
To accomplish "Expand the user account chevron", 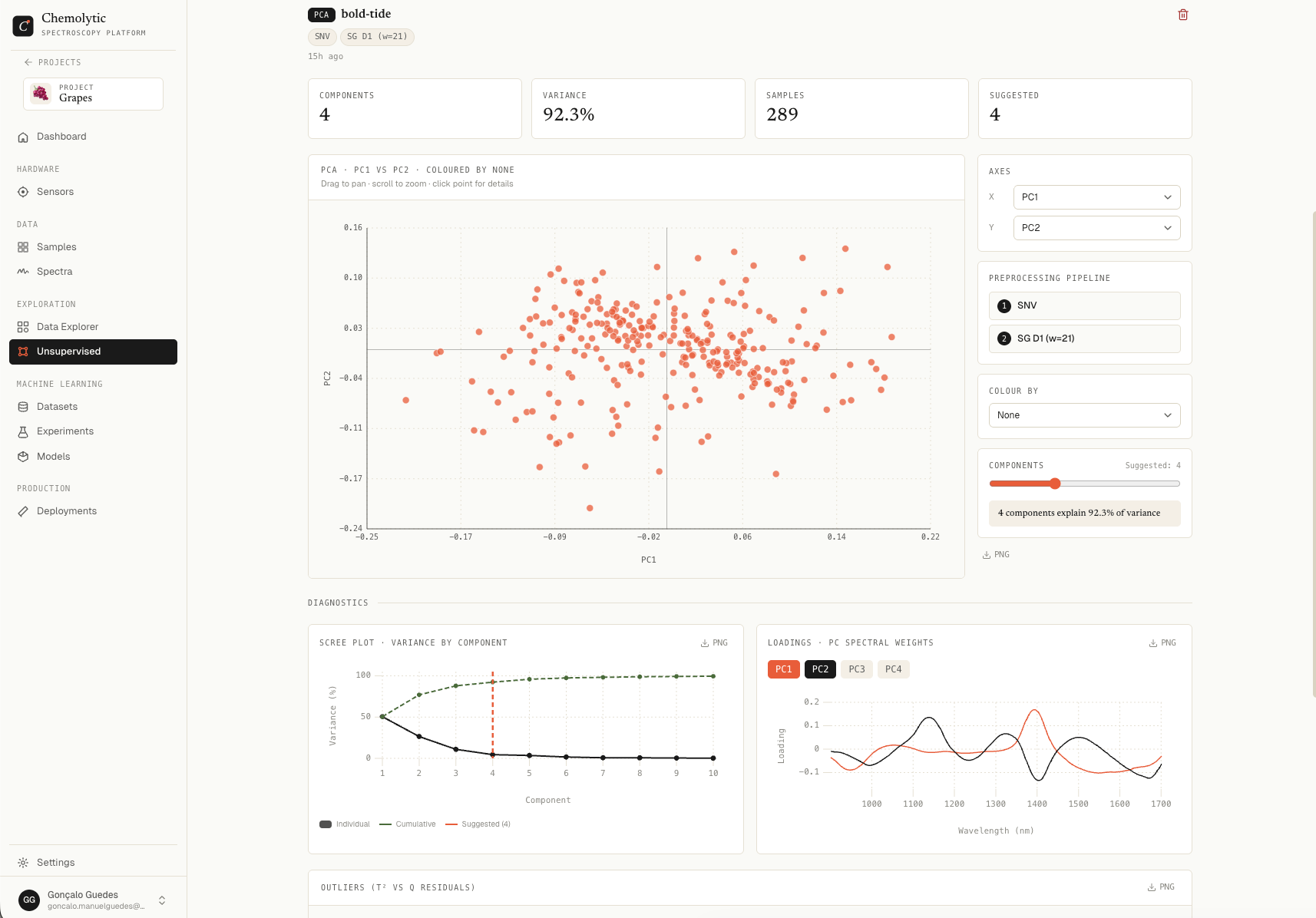I will pyautogui.click(x=162, y=900).
